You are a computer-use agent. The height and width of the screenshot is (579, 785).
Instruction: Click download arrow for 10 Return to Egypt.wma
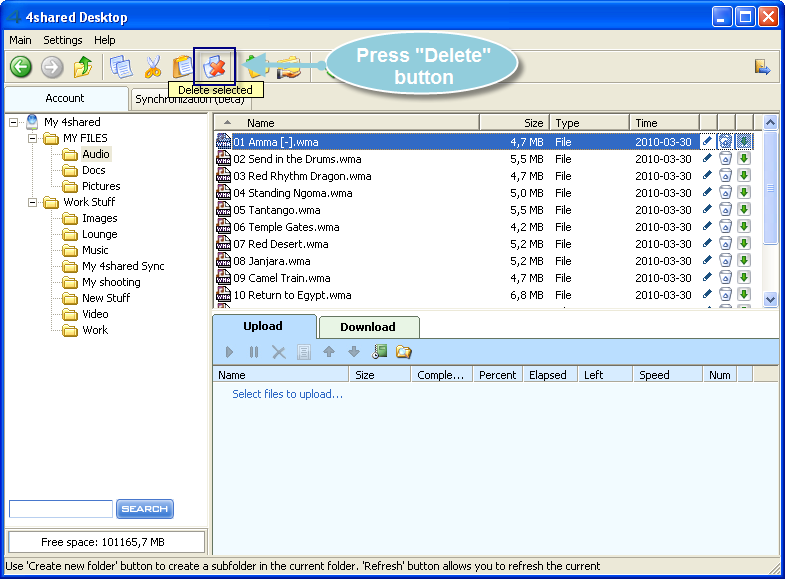tap(744, 295)
